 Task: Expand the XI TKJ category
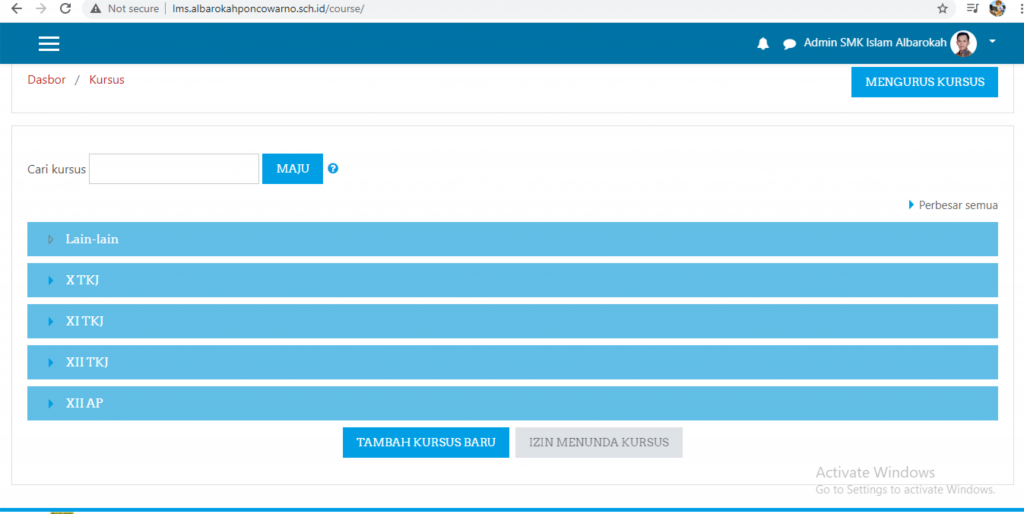[84, 321]
